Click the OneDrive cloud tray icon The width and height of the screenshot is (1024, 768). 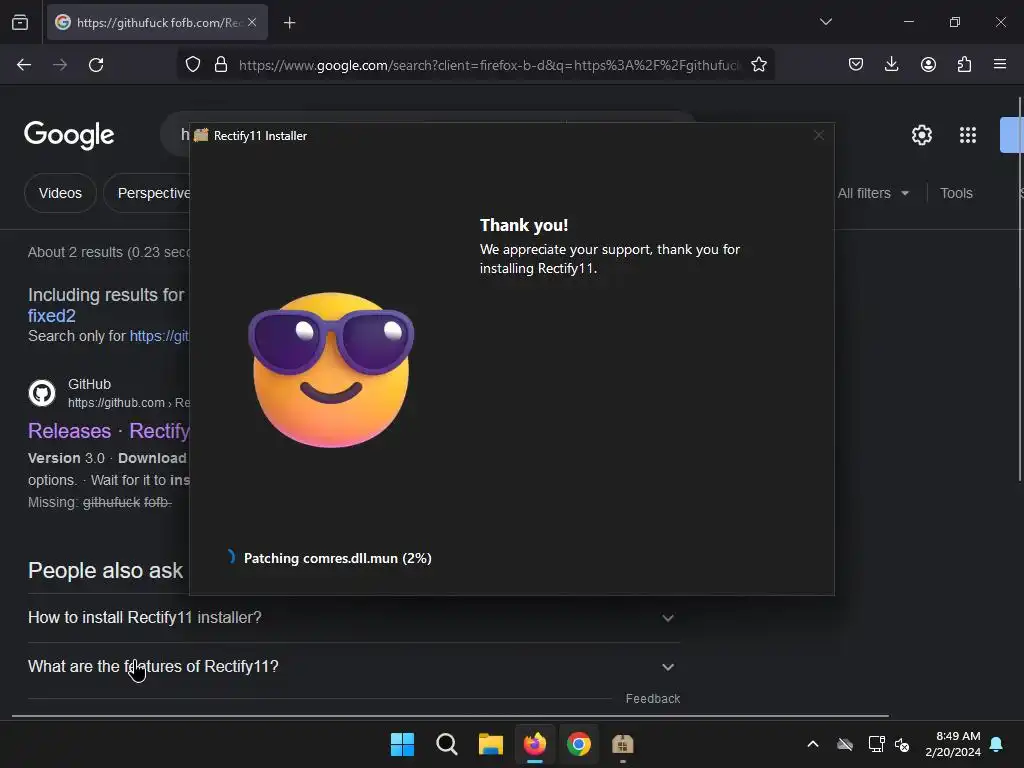(x=845, y=744)
